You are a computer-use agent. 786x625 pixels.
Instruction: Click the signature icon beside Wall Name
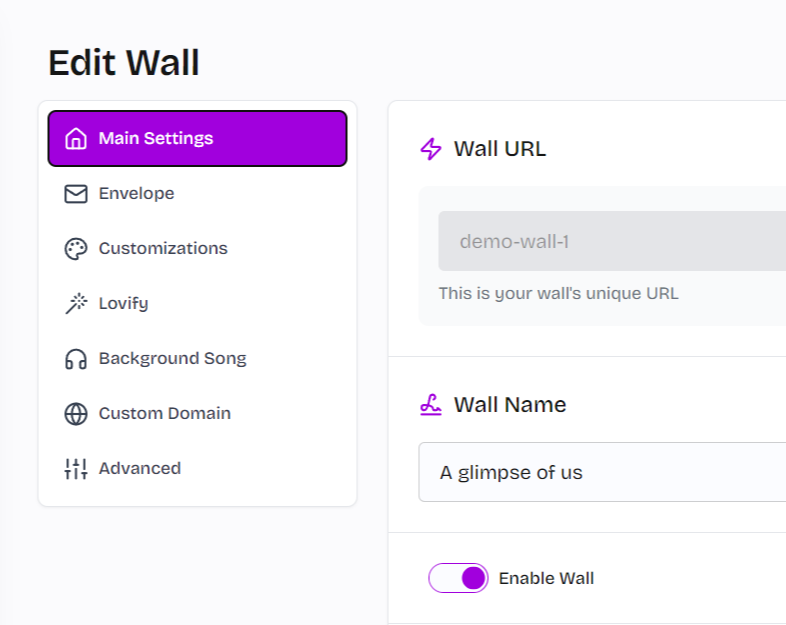point(431,405)
